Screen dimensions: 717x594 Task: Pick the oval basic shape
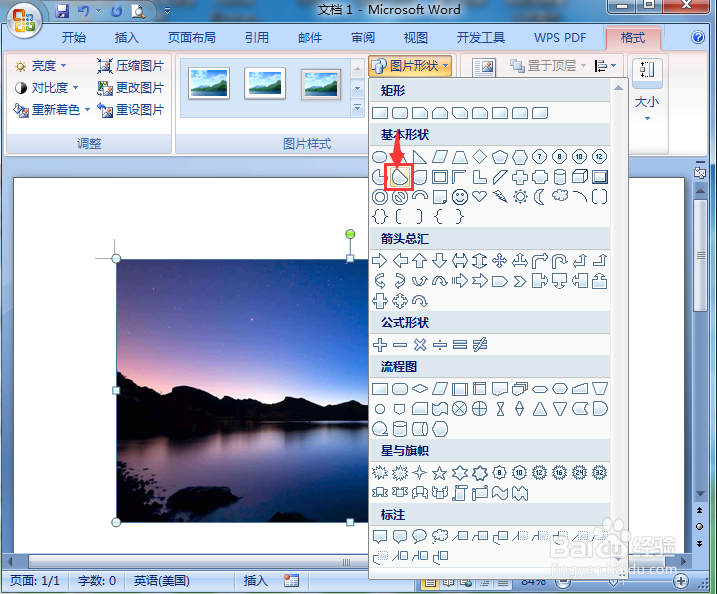tap(380, 157)
